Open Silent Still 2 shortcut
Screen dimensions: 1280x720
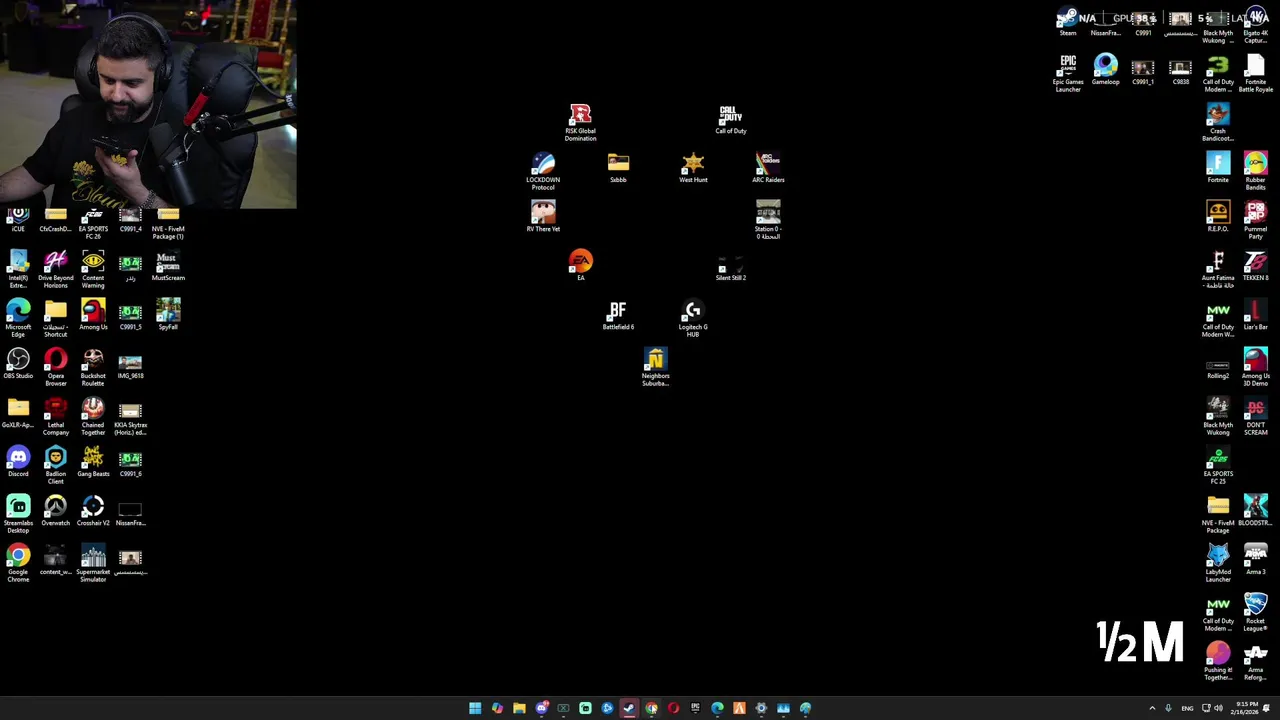(x=731, y=265)
